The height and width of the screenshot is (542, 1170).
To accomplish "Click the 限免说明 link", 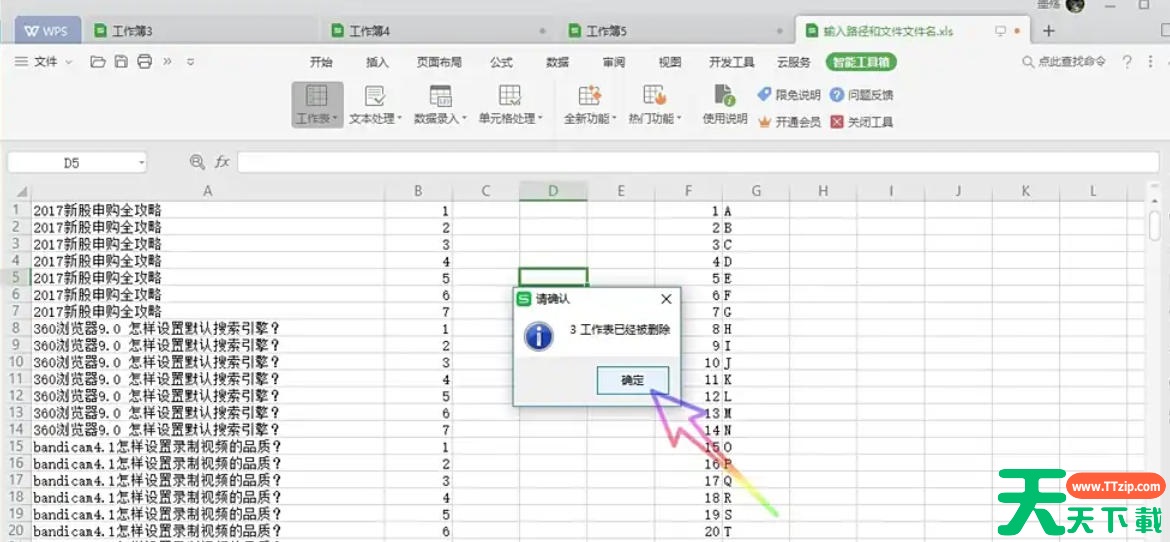I will (789, 95).
